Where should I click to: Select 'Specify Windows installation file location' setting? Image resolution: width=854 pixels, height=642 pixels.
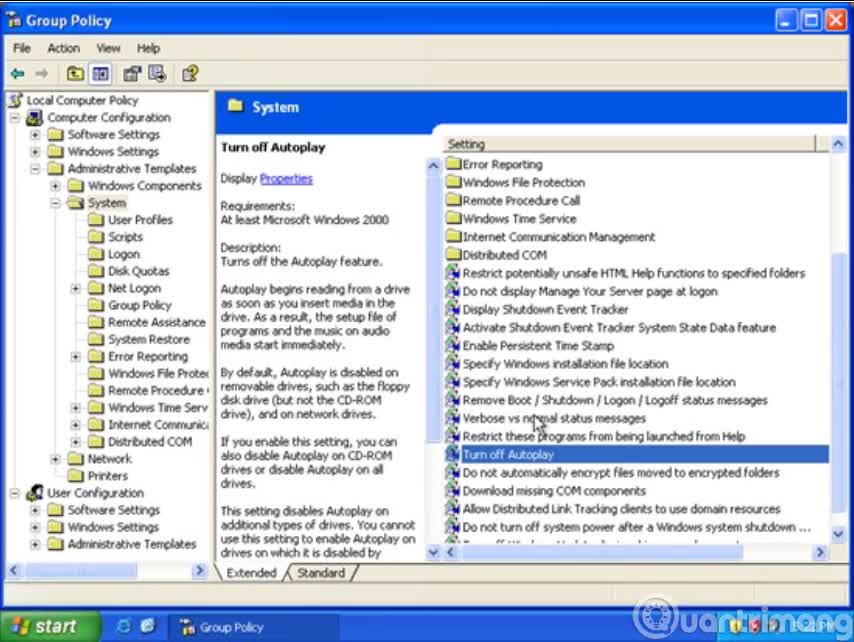click(565, 364)
